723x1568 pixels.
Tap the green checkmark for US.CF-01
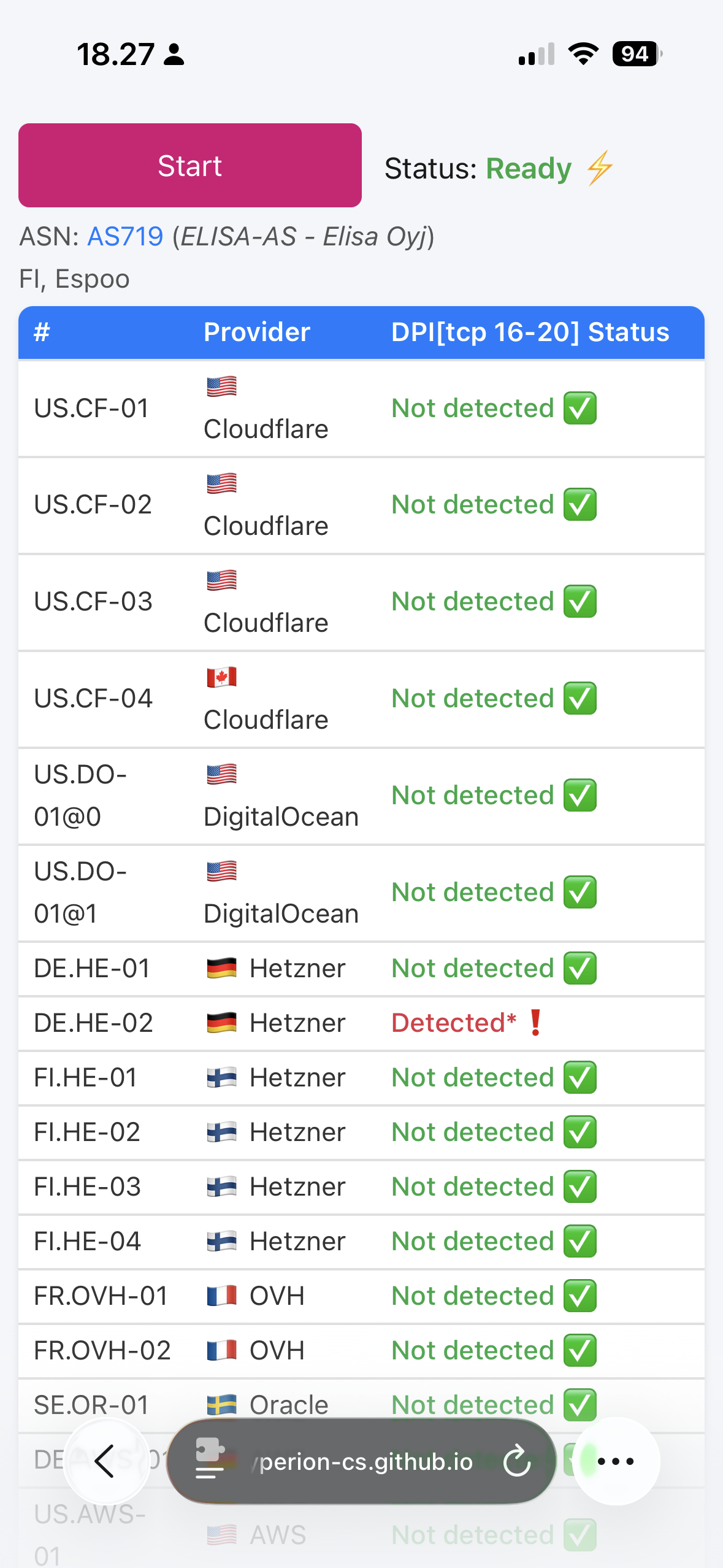[x=580, y=409]
